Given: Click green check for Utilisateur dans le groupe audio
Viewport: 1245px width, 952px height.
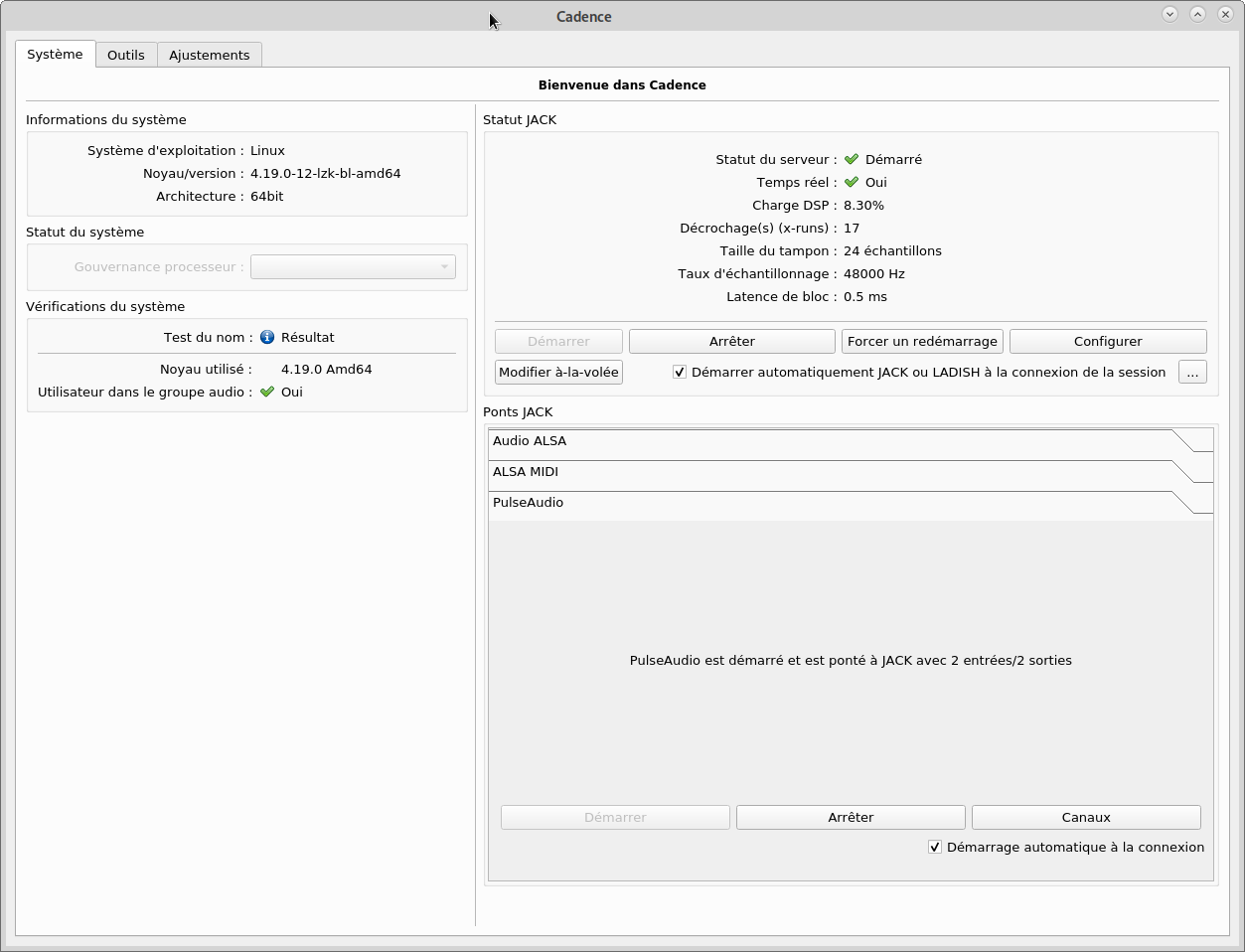Looking at the screenshot, I should [267, 392].
